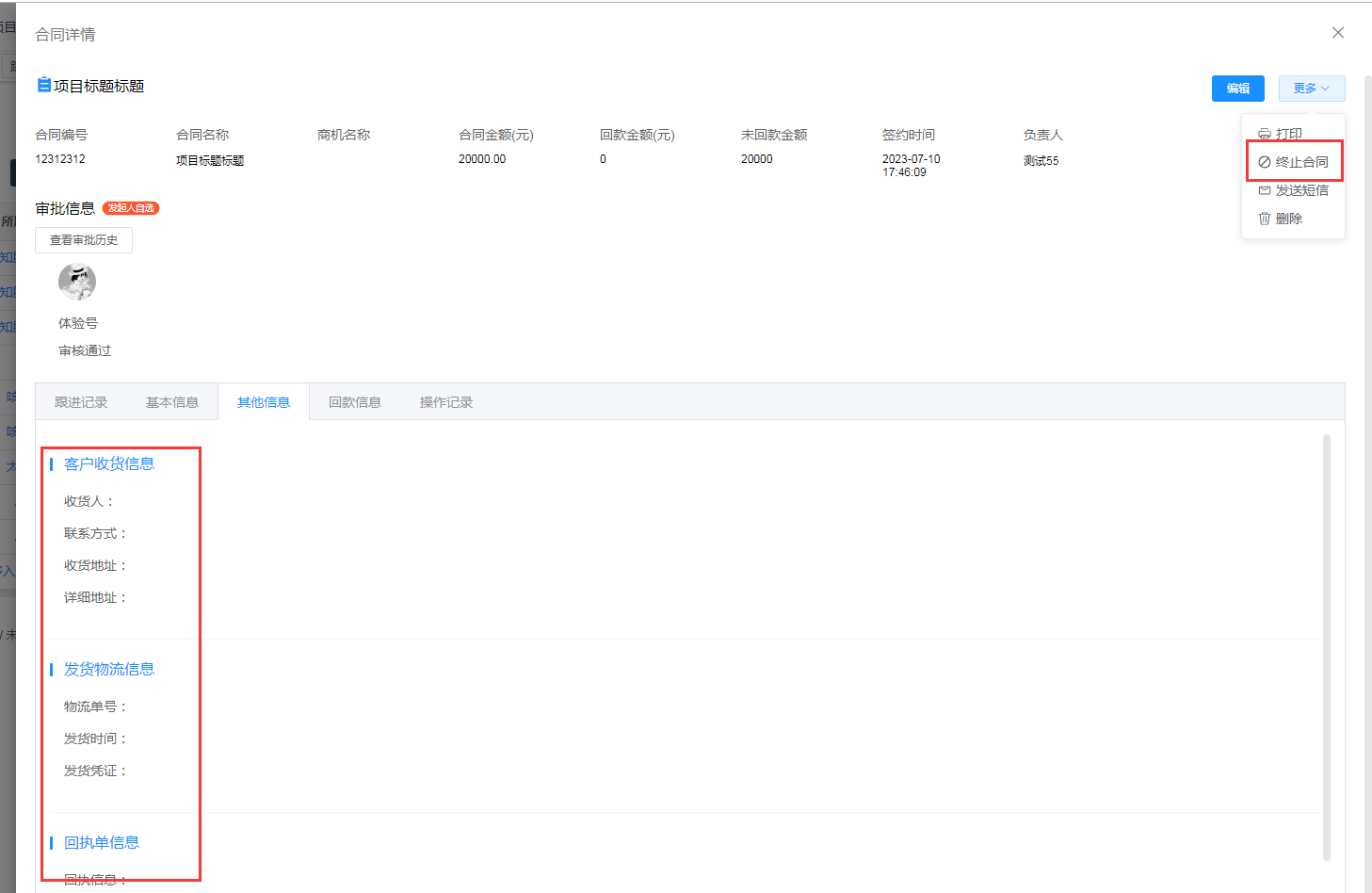Click the clipboard icon beside 项目标题标题
Screen dimensions: 1372x893
pyautogui.click(x=43, y=86)
